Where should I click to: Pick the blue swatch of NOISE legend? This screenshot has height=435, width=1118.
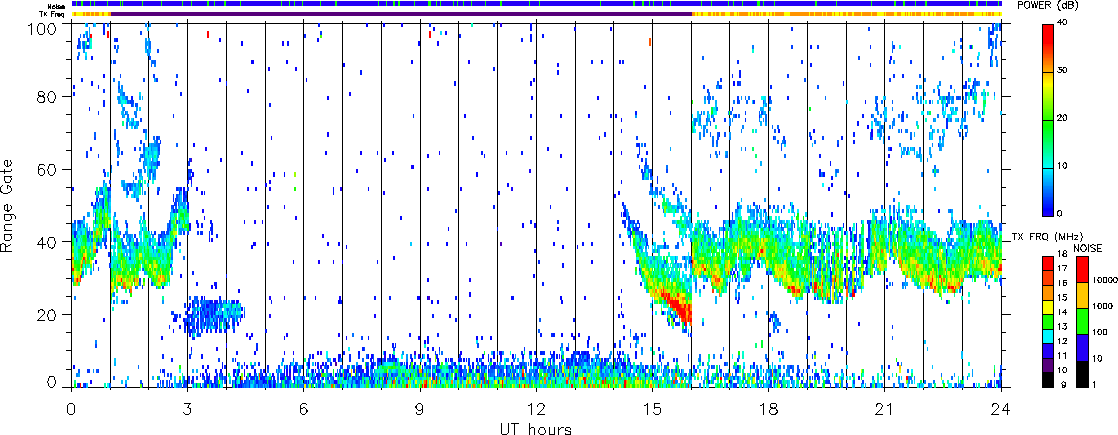pos(1082,348)
